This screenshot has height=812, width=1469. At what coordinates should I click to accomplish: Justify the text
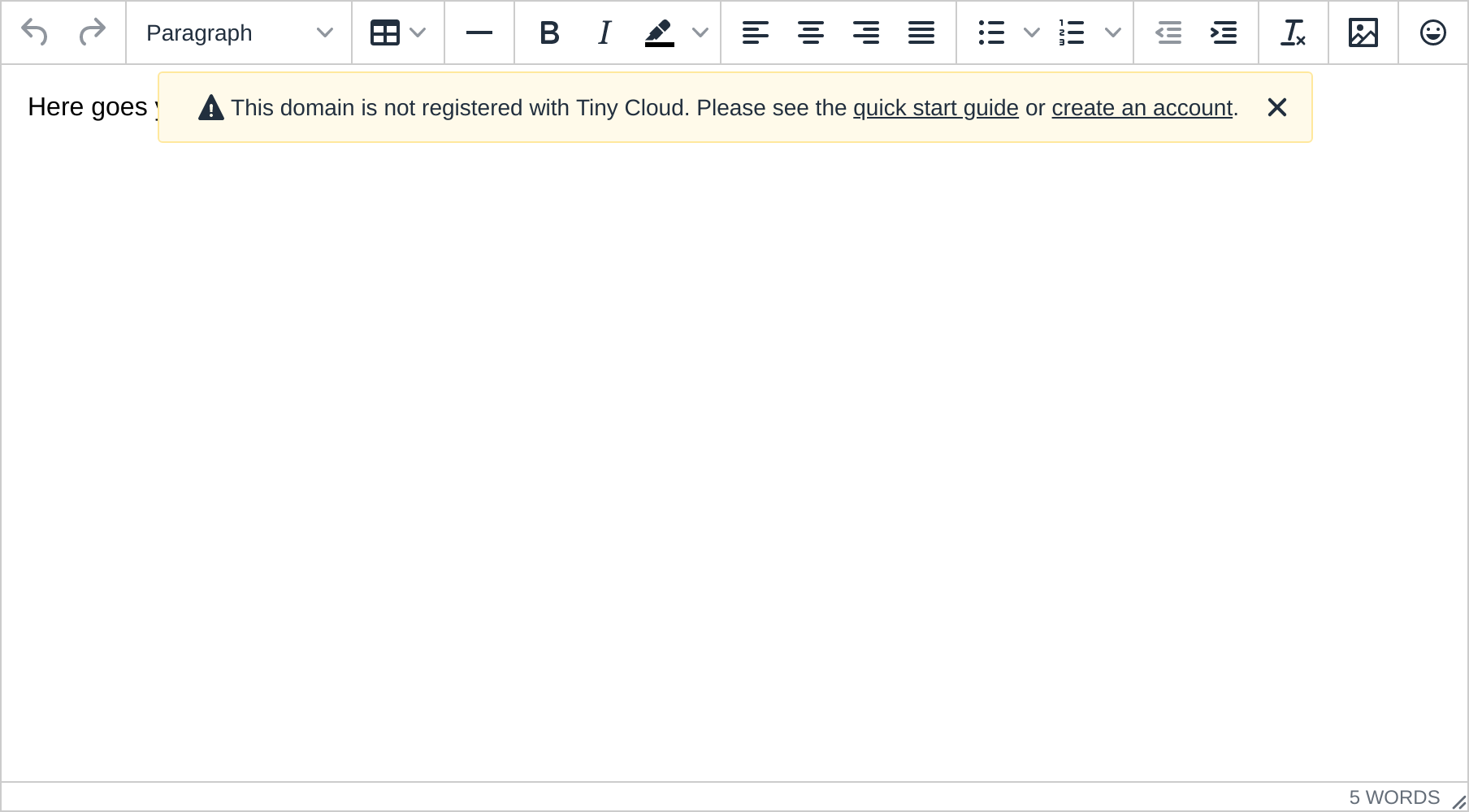[921, 32]
